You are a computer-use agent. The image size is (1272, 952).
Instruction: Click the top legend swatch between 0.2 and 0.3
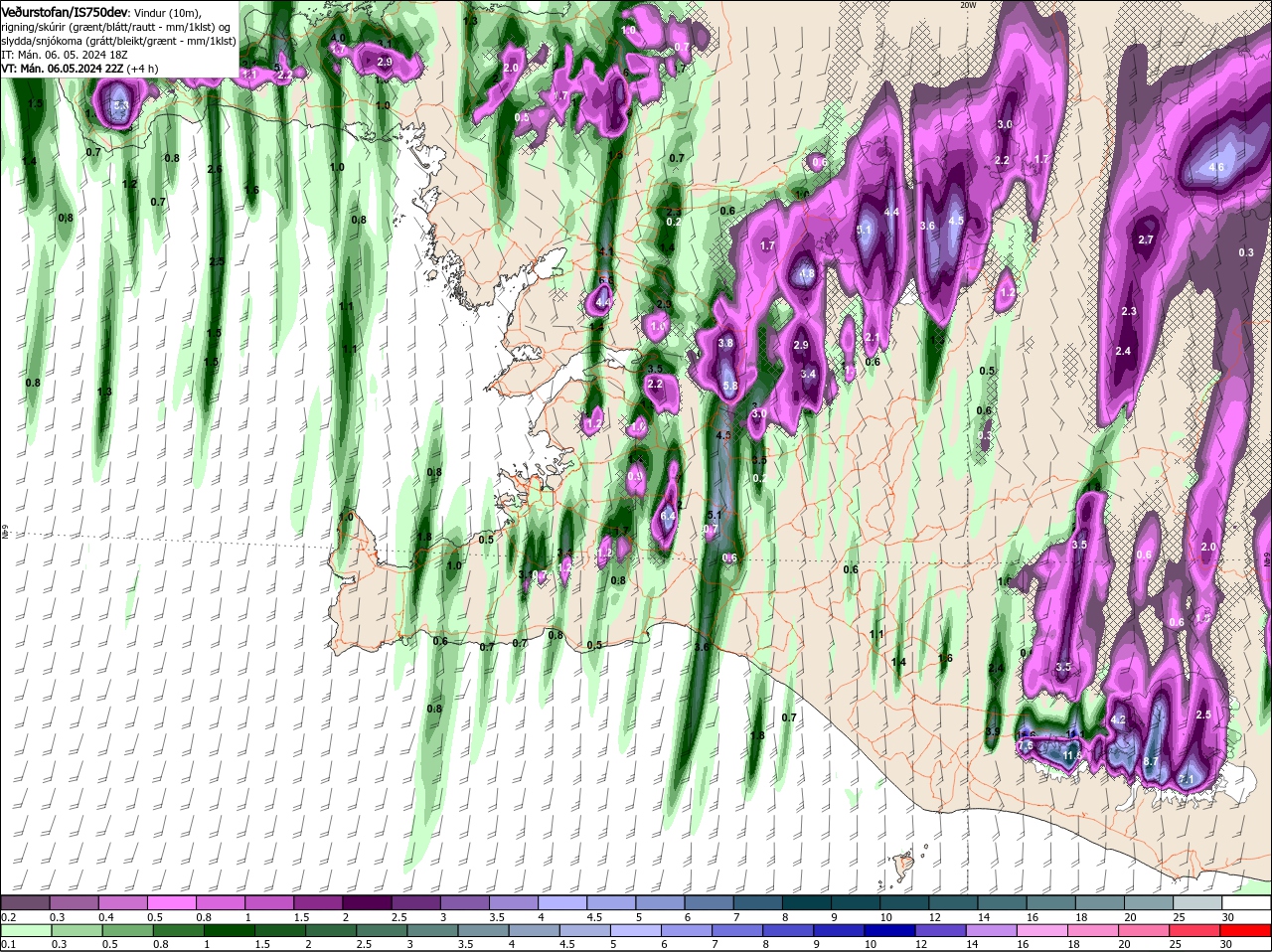[x=25, y=901]
